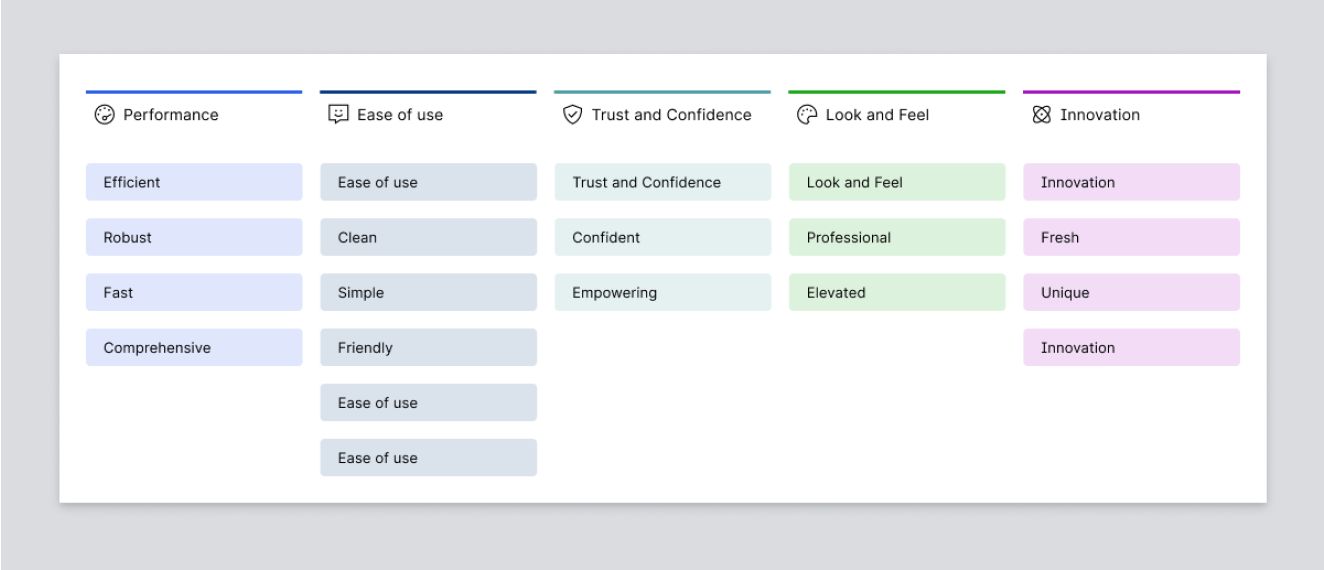Click the smiley chat icon beside Ease of use heading

(x=339, y=115)
